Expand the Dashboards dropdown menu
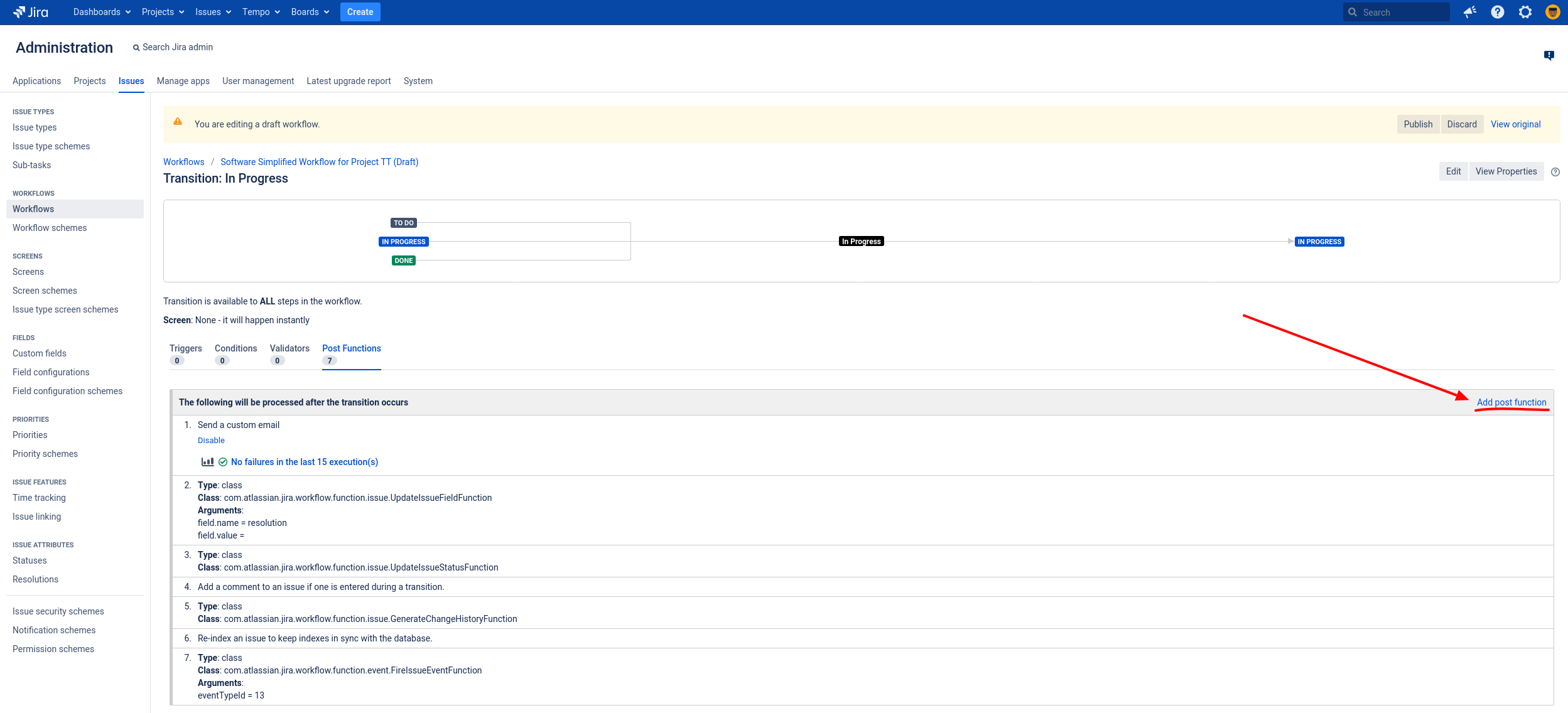Screen dimensions: 1568x713 (x=102, y=12)
